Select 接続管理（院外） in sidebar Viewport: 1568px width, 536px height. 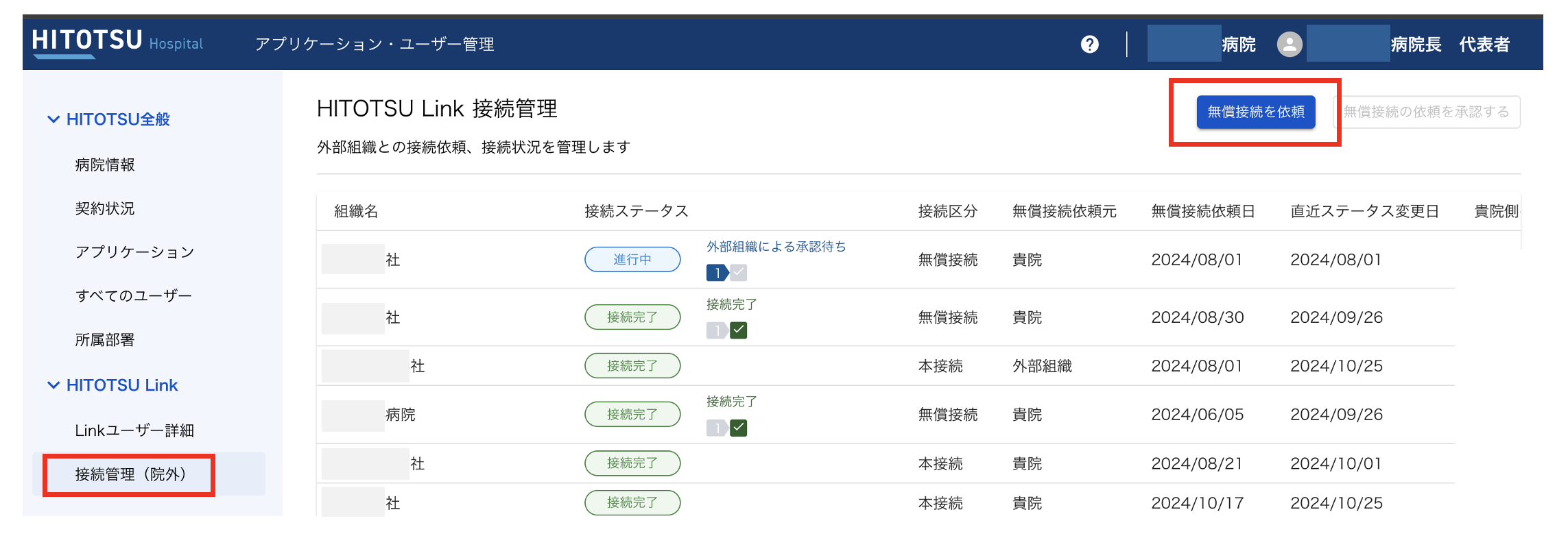click(x=149, y=474)
